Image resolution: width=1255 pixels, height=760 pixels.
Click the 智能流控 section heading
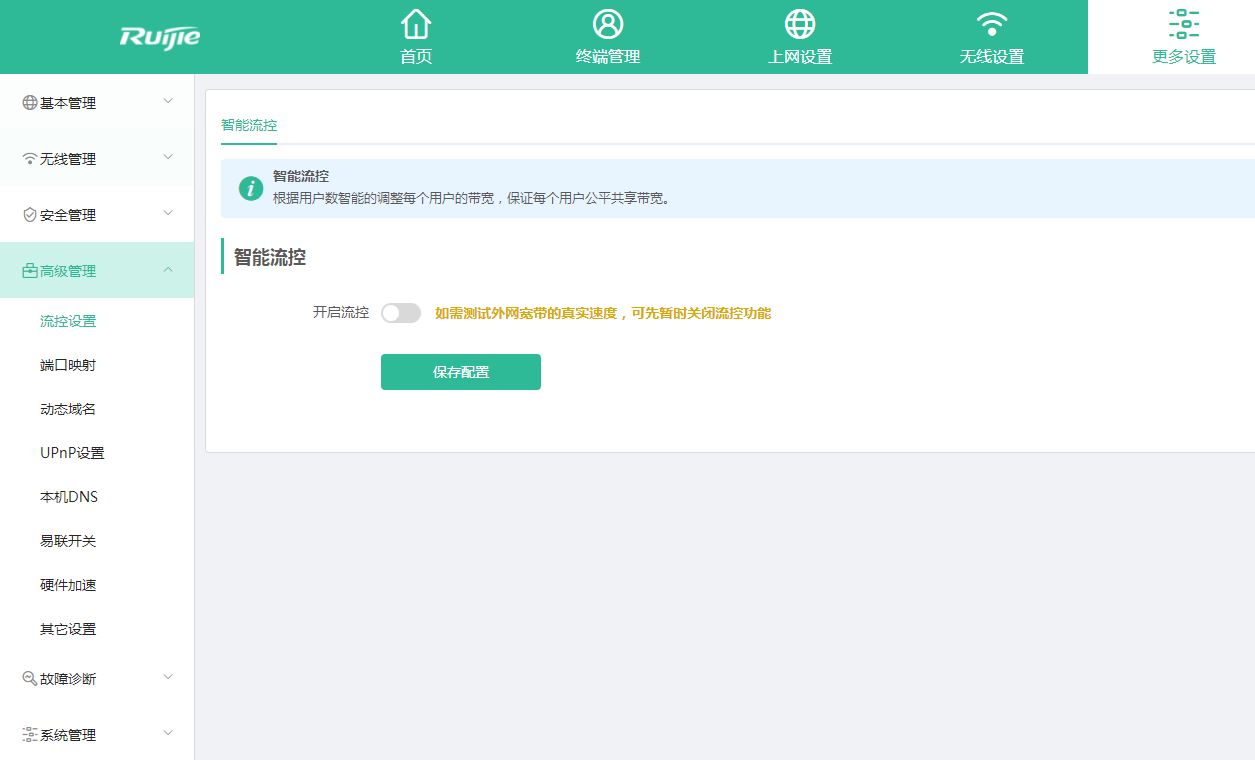270,257
